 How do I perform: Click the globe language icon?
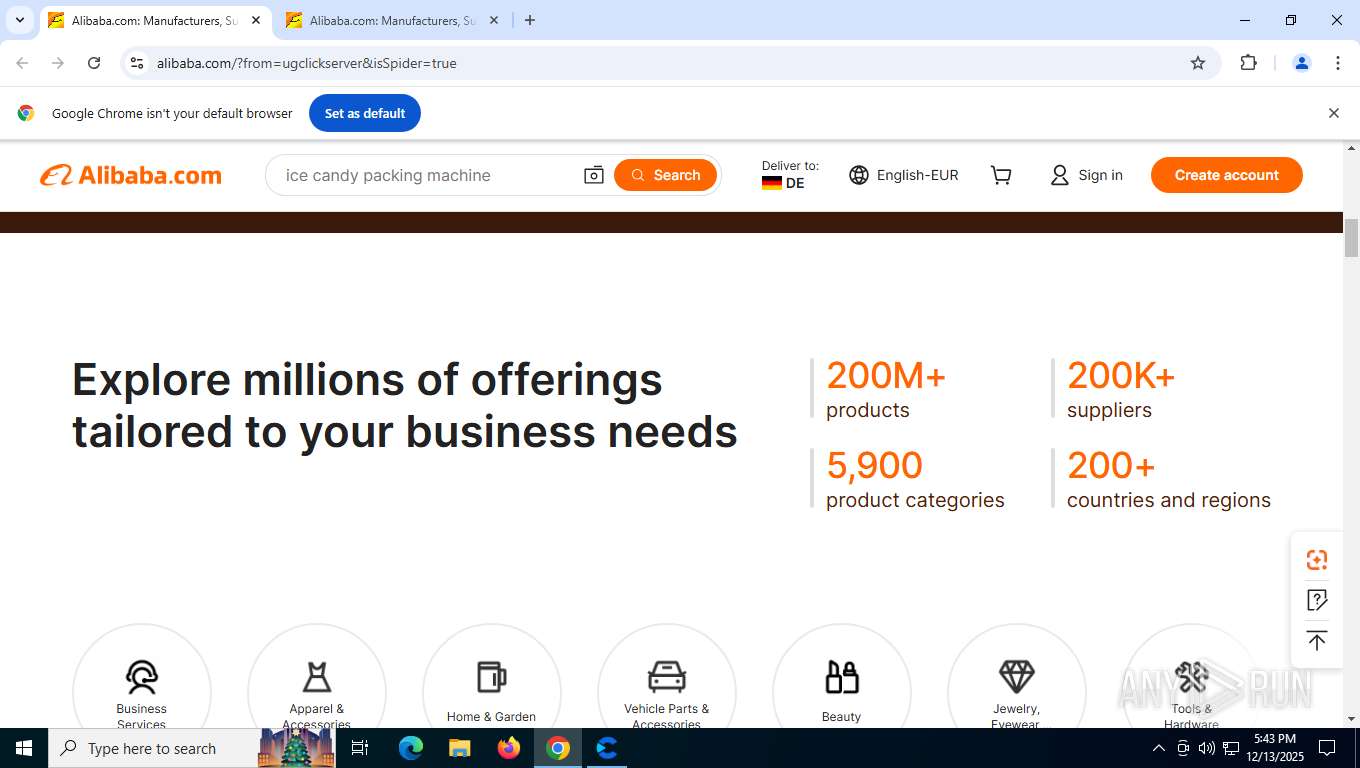tap(859, 175)
